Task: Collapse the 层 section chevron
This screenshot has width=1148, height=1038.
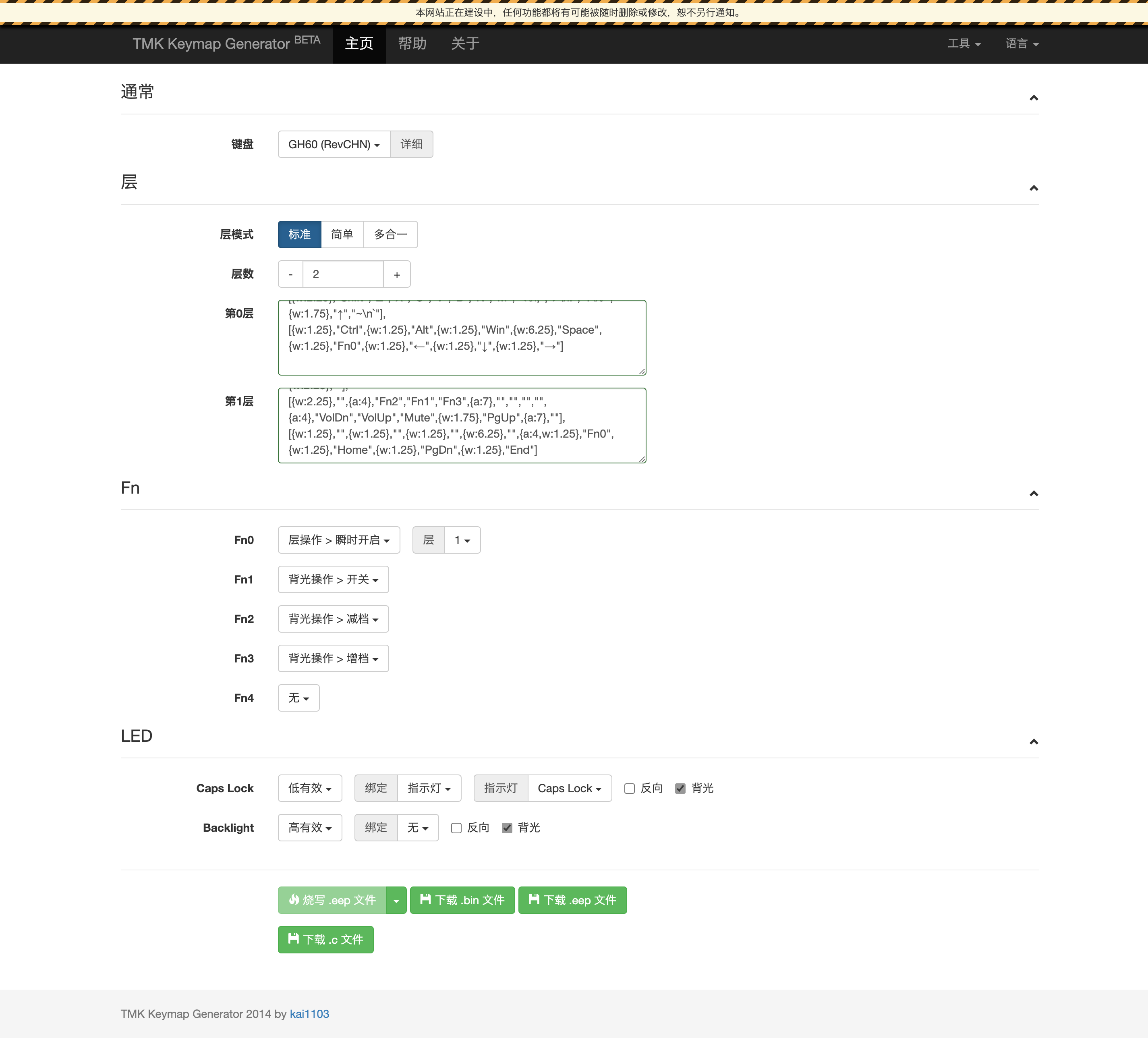Action: pos(1033,188)
